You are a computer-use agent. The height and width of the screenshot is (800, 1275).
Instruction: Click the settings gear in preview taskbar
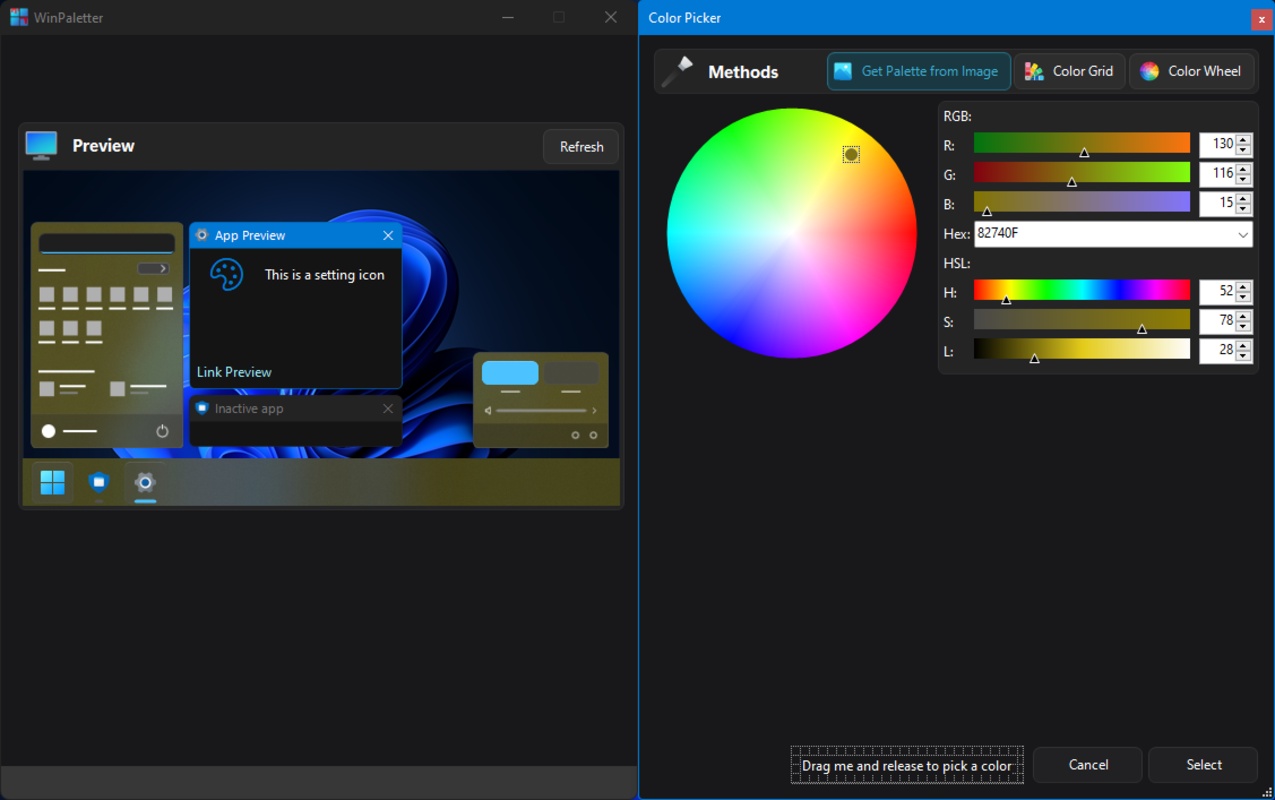pos(145,482)
